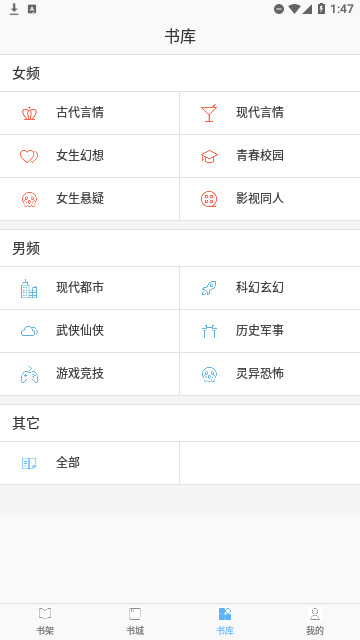Tap the rocket icon for 科幻玄幻
This screenshot has width=360, height=640.
pyautogui.click(x=209, y=289)
